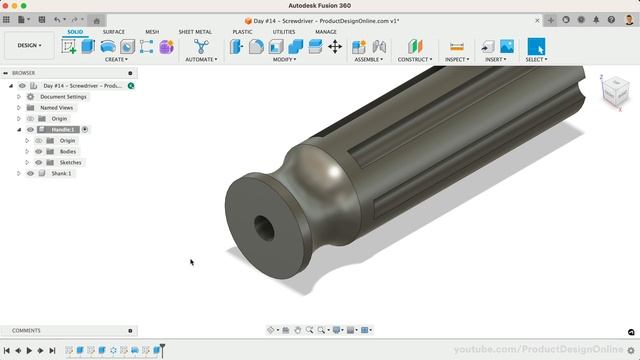Click the Joint tool icon

tap(379, 47)
